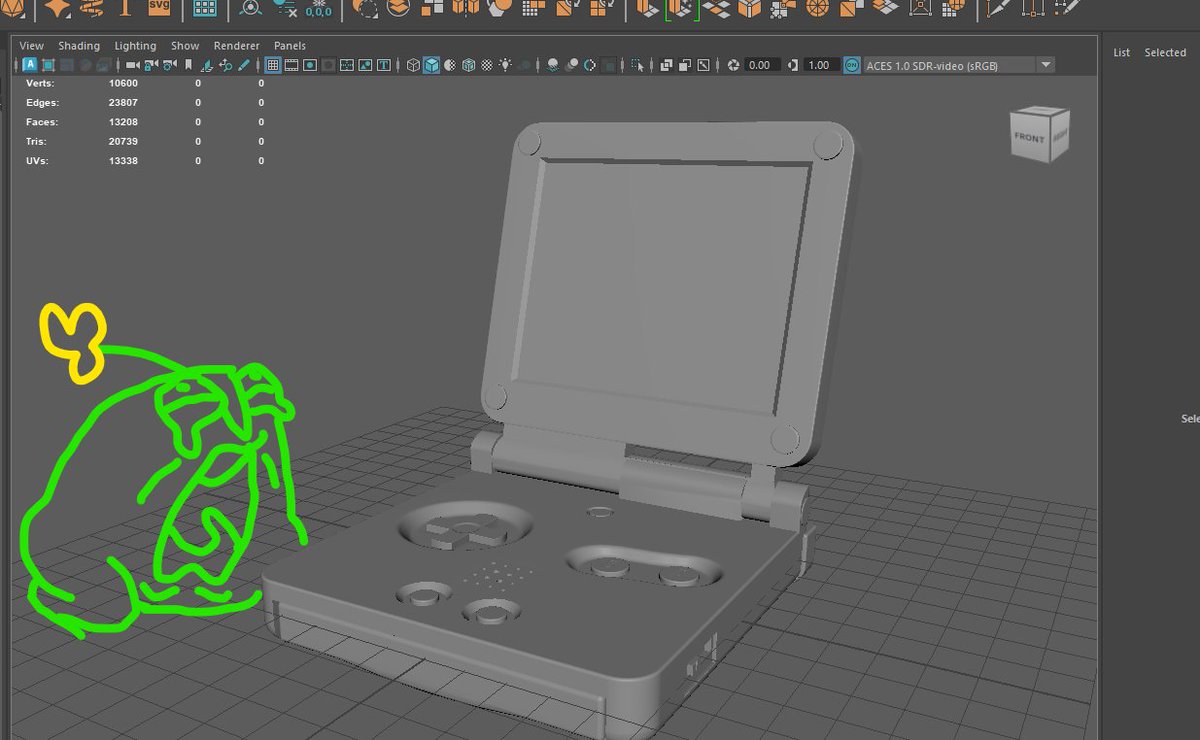Switch to wireframe display mode
The width and height of the screenshot is (1200, 740).
coord(413,65)
